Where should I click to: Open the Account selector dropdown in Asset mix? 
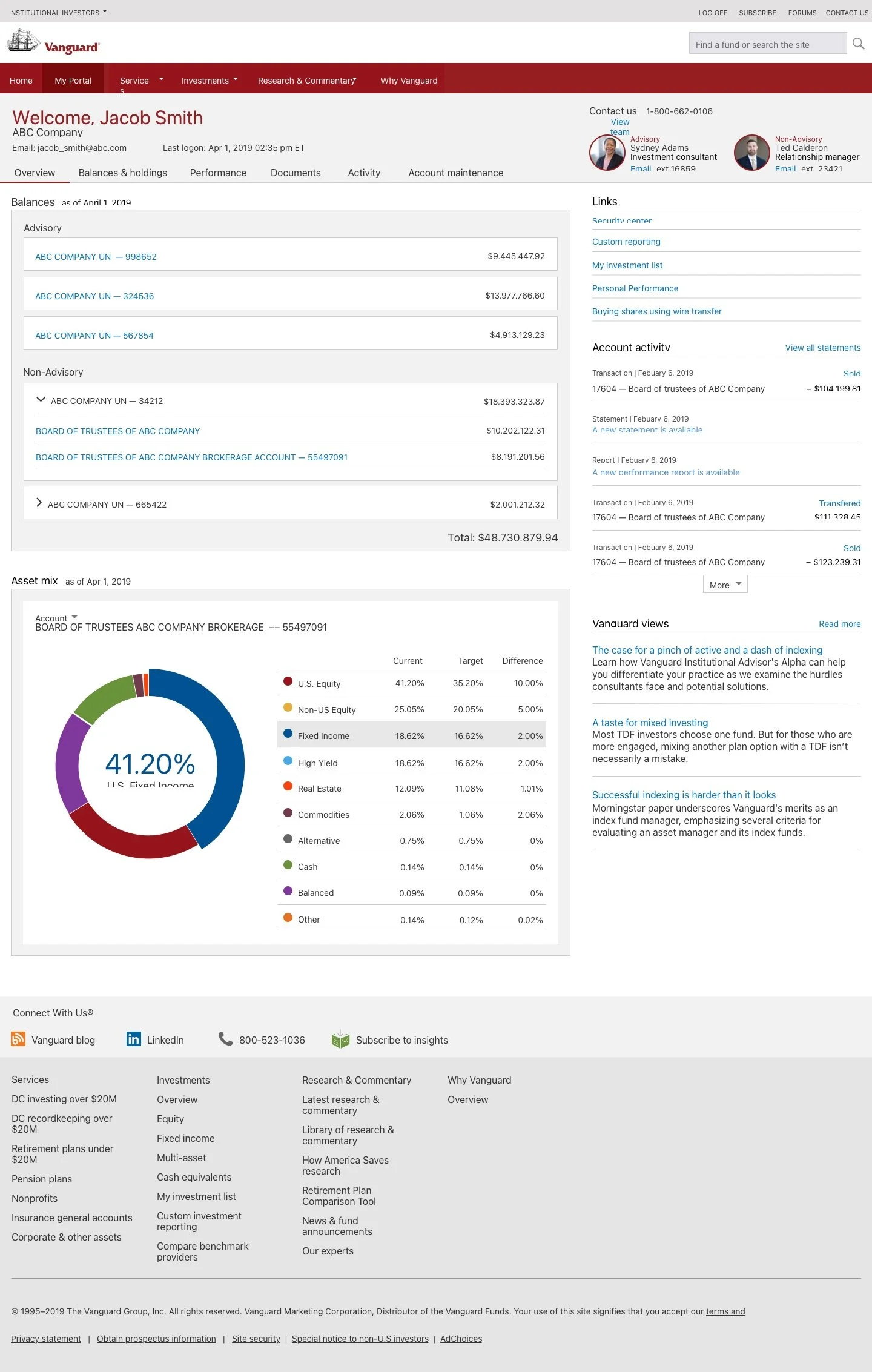56,618
